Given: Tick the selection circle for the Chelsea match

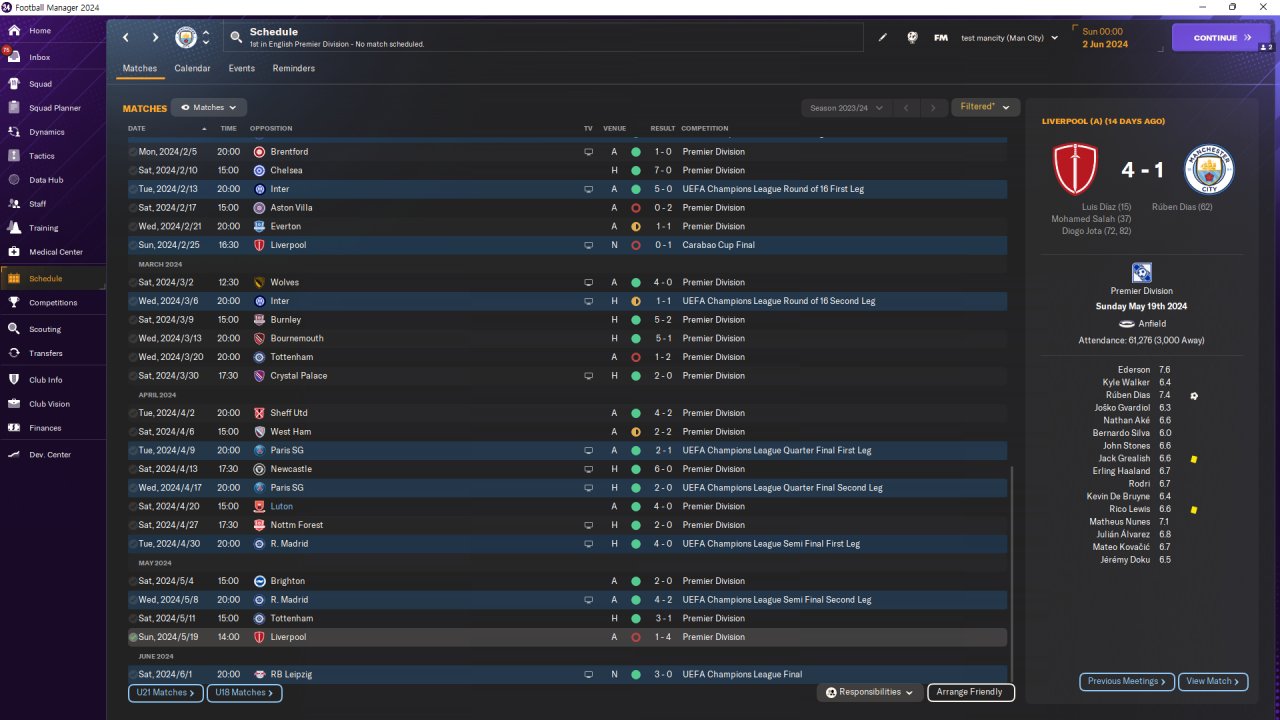Looking at the screenshot, I should 133,171.
